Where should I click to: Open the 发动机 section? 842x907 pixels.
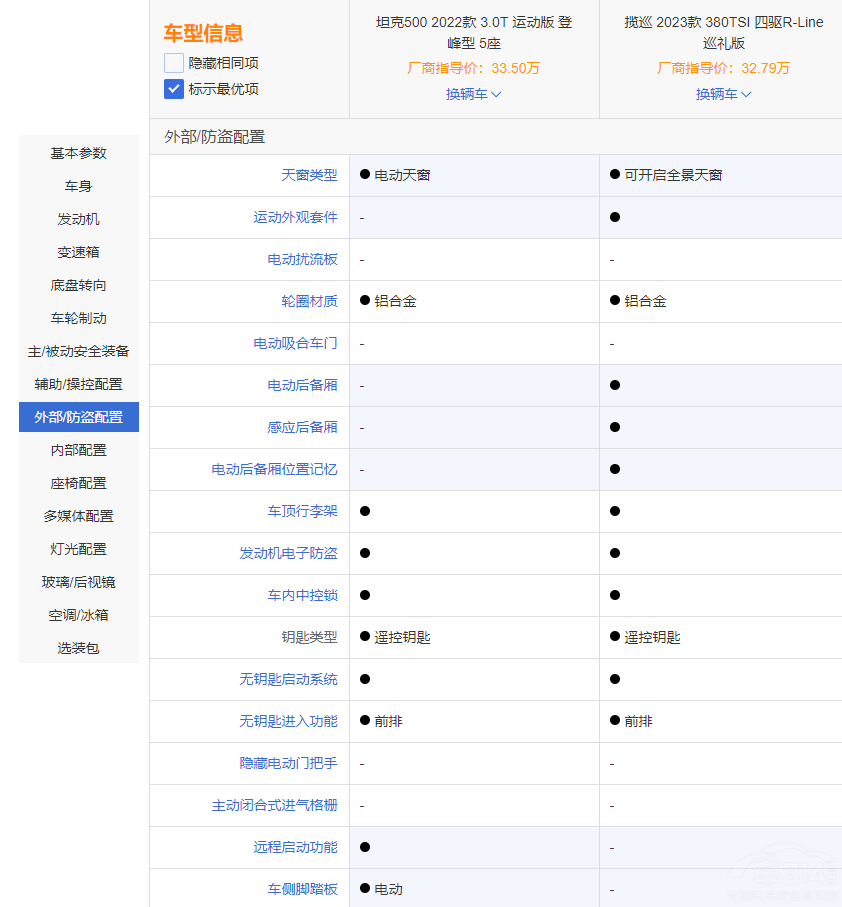click(x=79, y=219)
